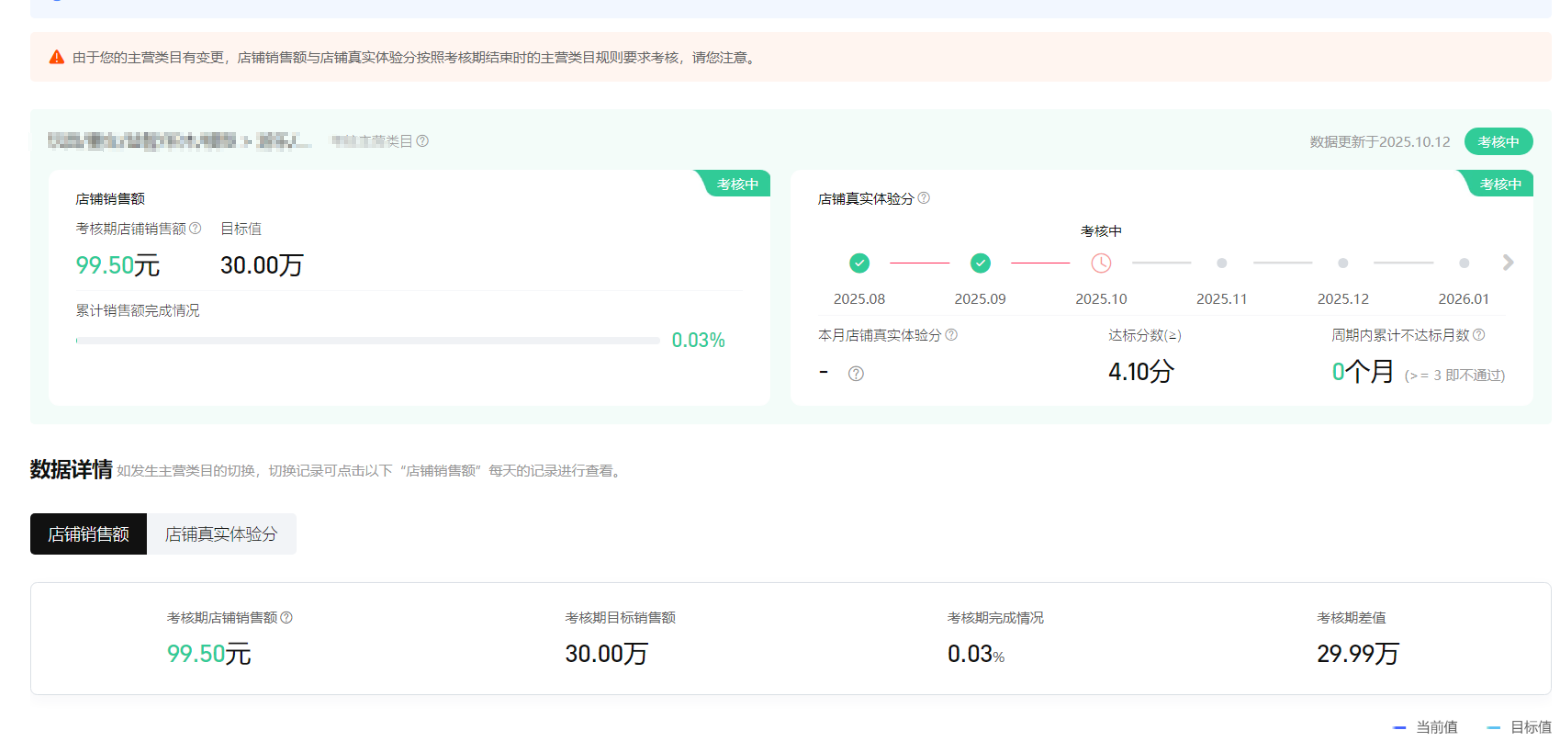Screen dimensions: 1555x743
Task: Click the 2025.10 clock node under assessment
Action: (x=1101, y=263)
